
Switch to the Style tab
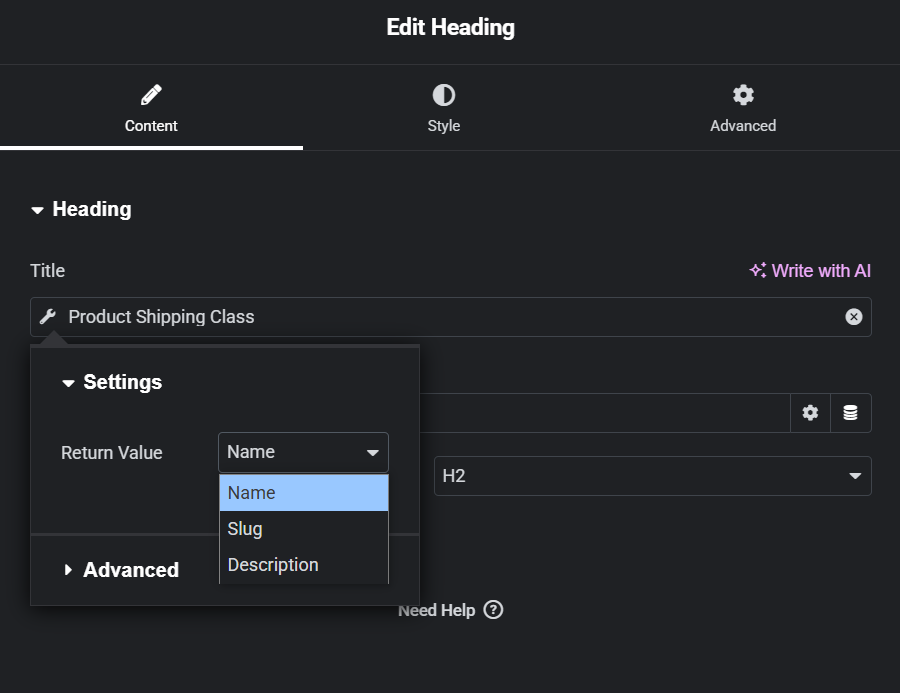click(x=444, y=109)
